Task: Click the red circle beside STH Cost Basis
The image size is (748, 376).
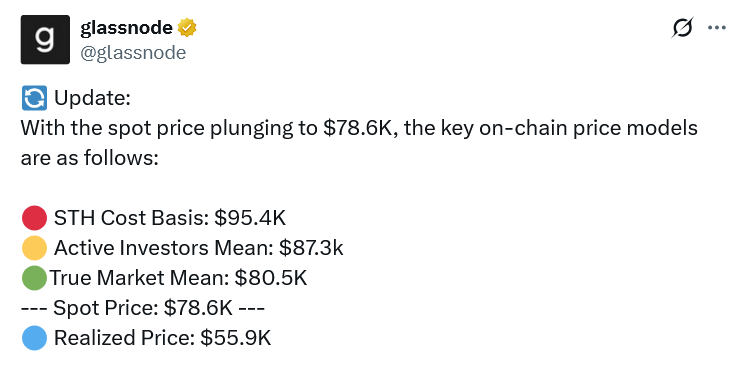Action: click(x=34, y=218)
